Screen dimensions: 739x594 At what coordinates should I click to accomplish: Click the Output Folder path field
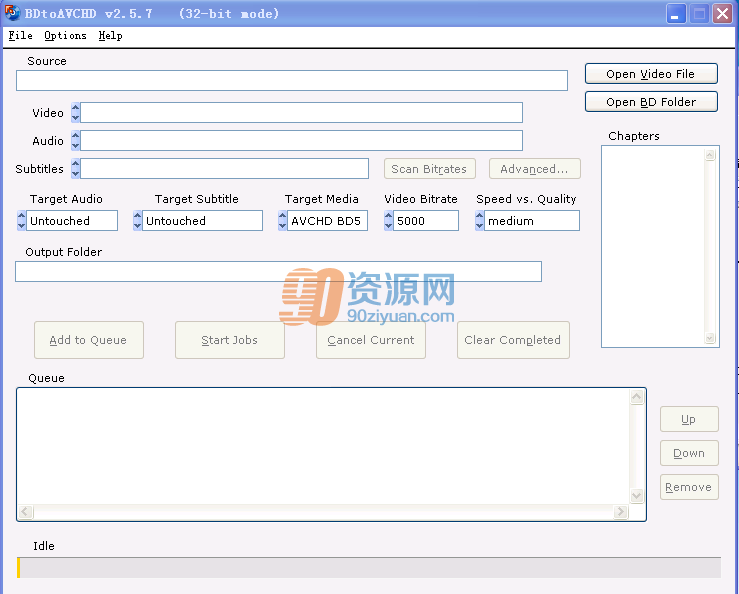[278, 272]
